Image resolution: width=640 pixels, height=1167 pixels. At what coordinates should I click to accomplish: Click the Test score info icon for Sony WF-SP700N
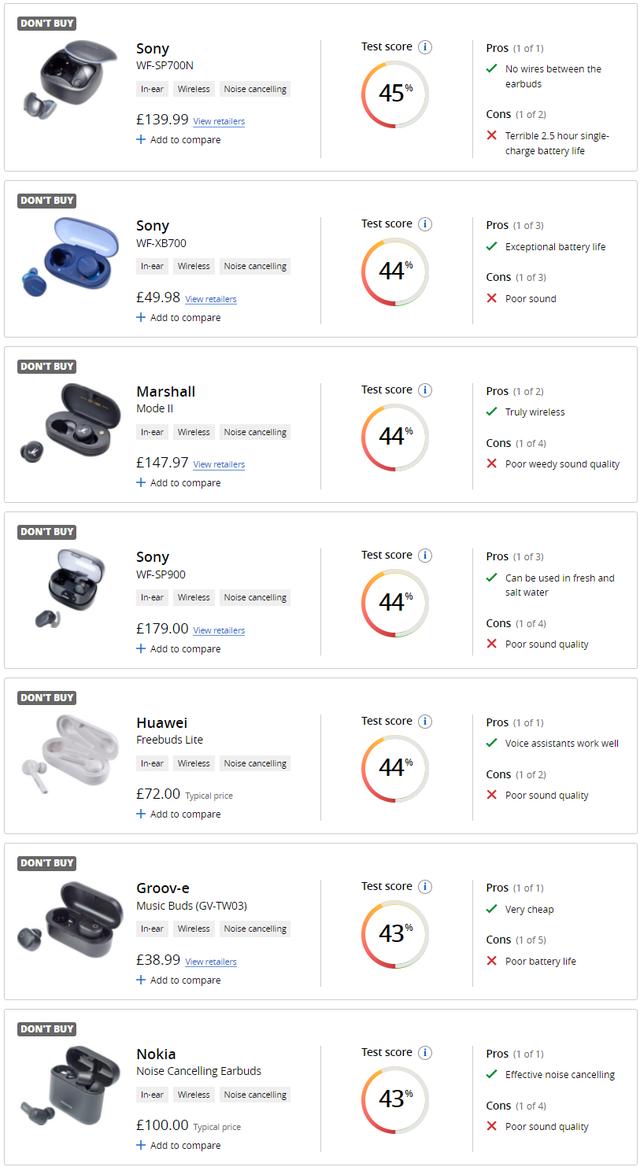tap(425, 47)
